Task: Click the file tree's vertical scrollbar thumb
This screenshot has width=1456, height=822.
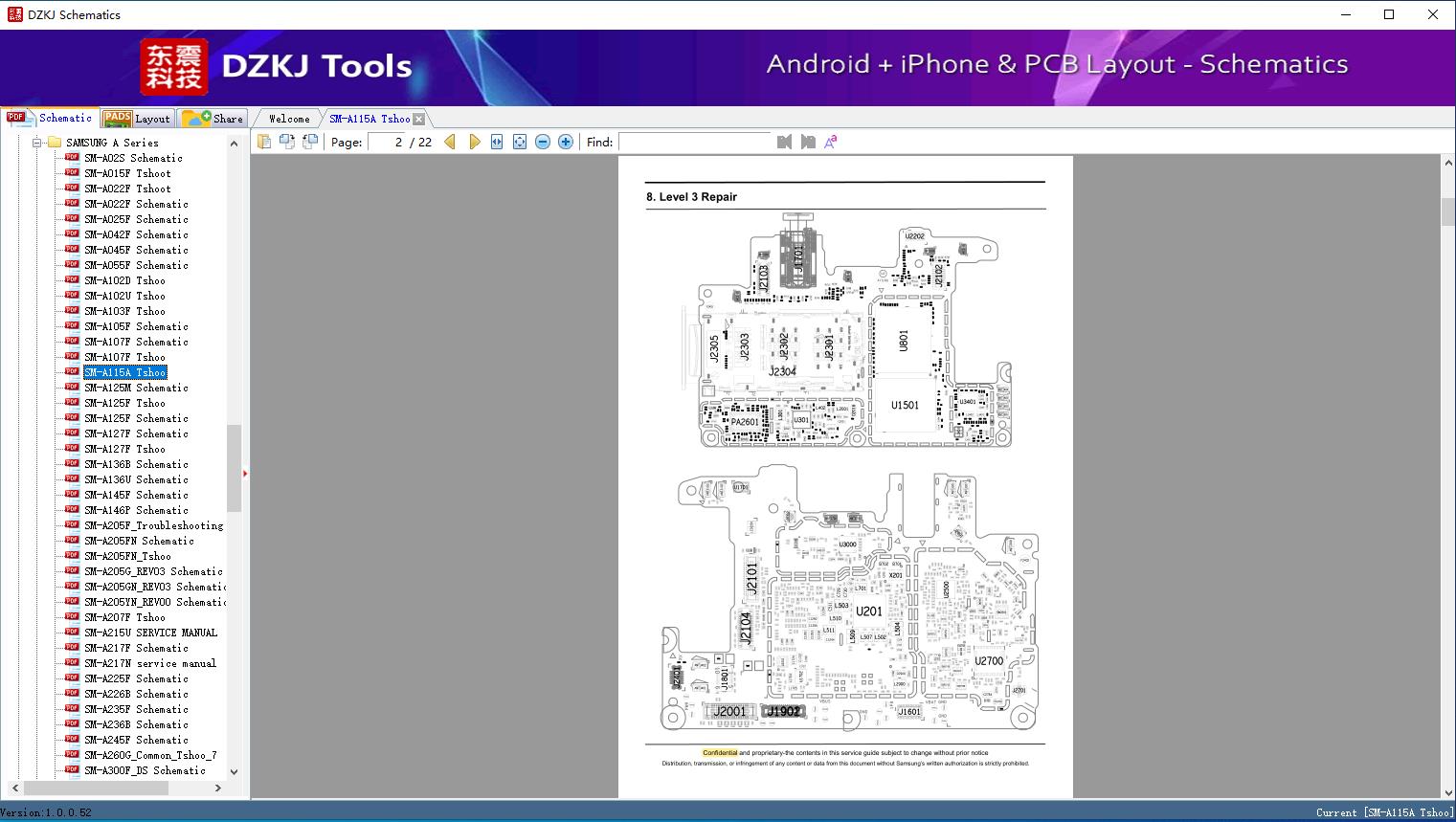Action: click(x=234, y=468)
